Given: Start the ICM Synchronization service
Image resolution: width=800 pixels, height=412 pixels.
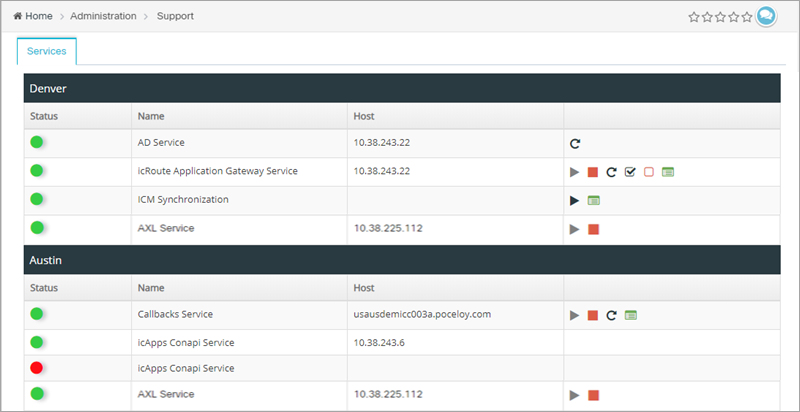Looking at the screenshot, I should pyautogui.click(x=575, y=201).
